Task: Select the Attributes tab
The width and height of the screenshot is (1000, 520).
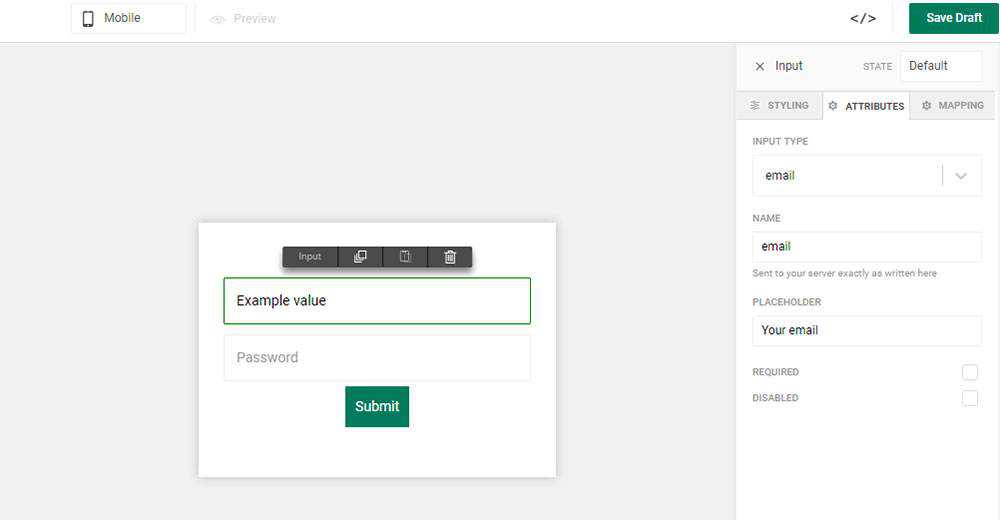Action: click(x=866, y=106)
